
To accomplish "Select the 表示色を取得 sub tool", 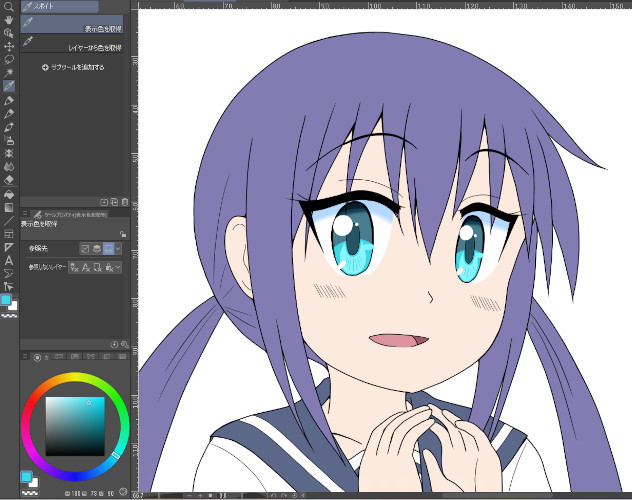I will tap(72, 24).
